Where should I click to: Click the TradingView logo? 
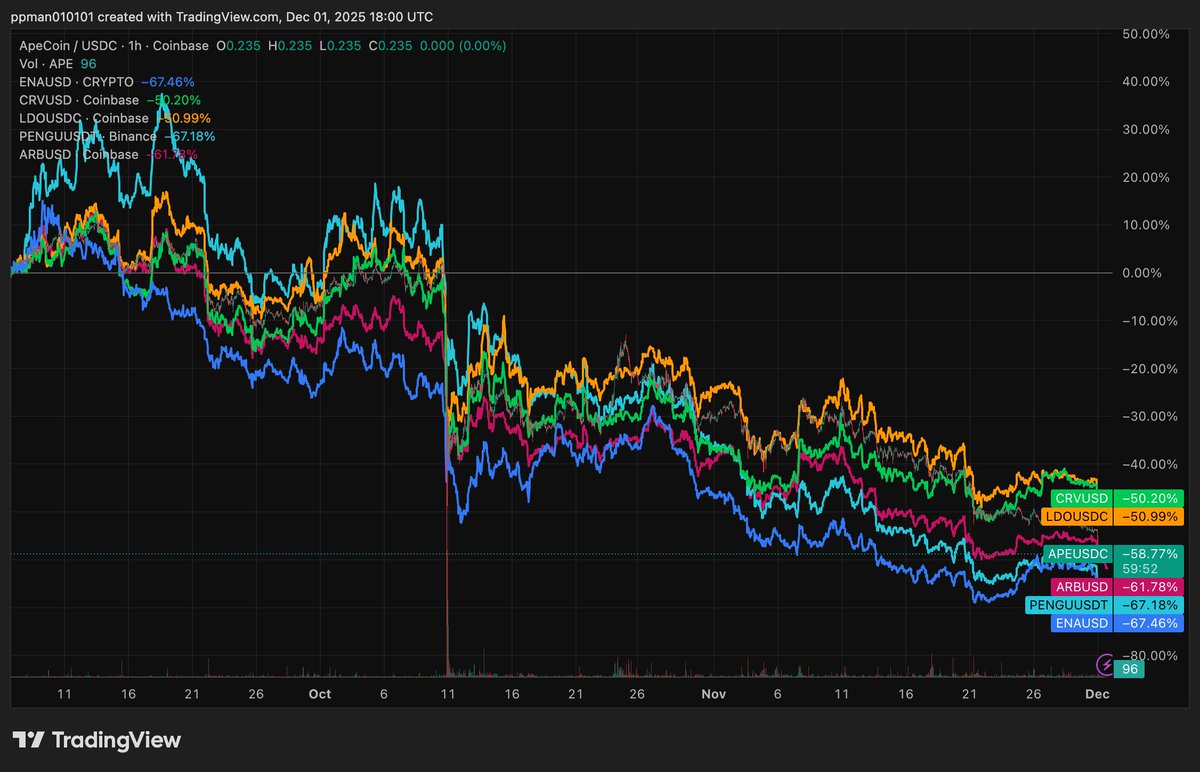pyautogui.click(x=97, y=740)
